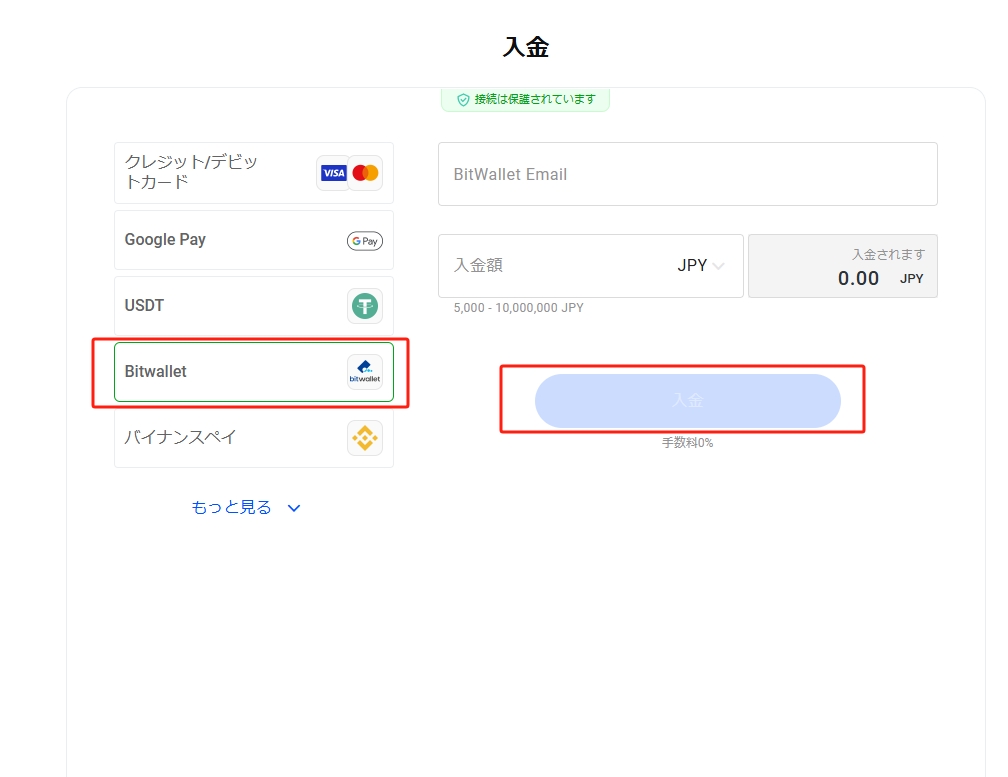
Task: Click the 入金されます 0.00 JPY box
Action: click(x=842, y=266)
